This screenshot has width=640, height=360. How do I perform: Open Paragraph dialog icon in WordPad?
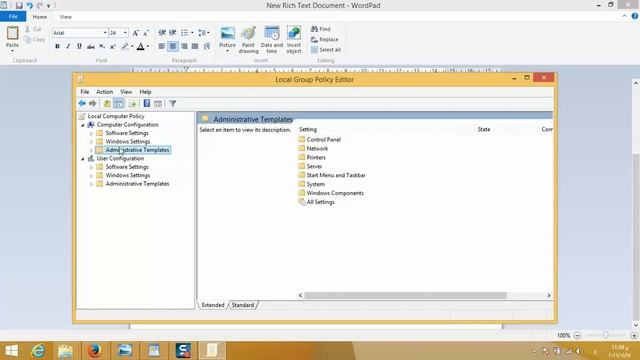coord(207,46)
